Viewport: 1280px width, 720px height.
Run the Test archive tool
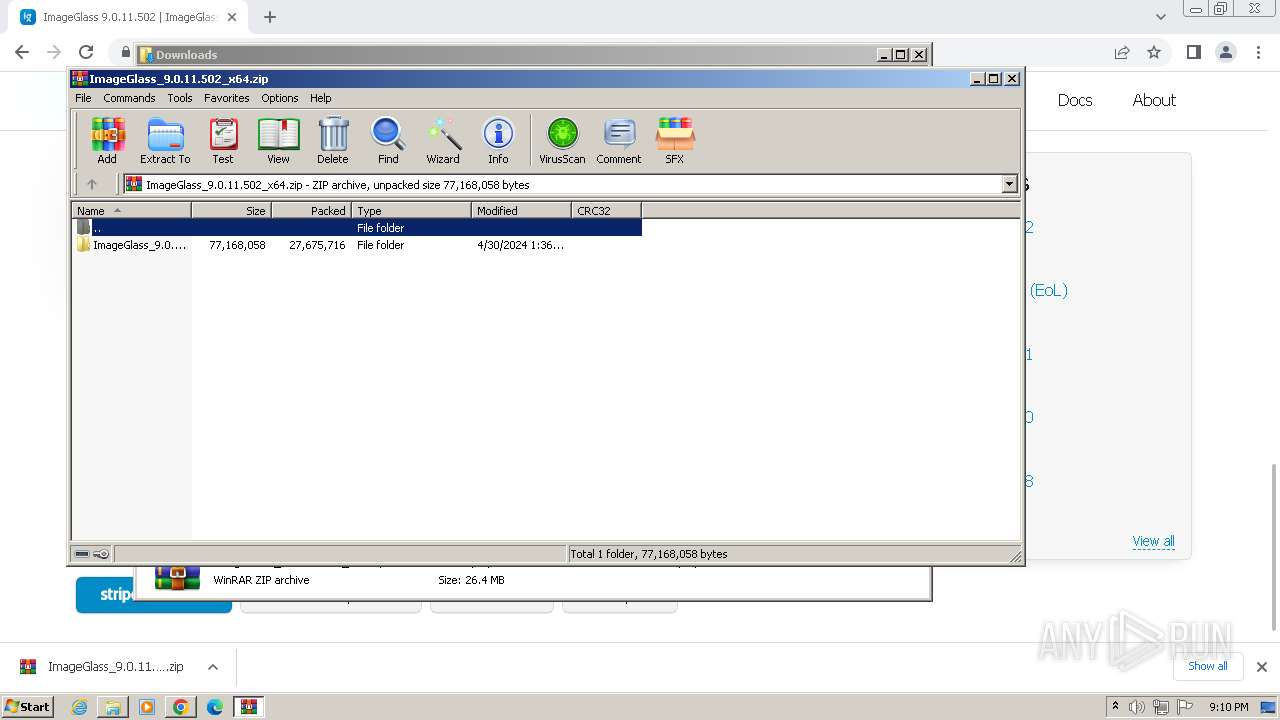point(223,140)
